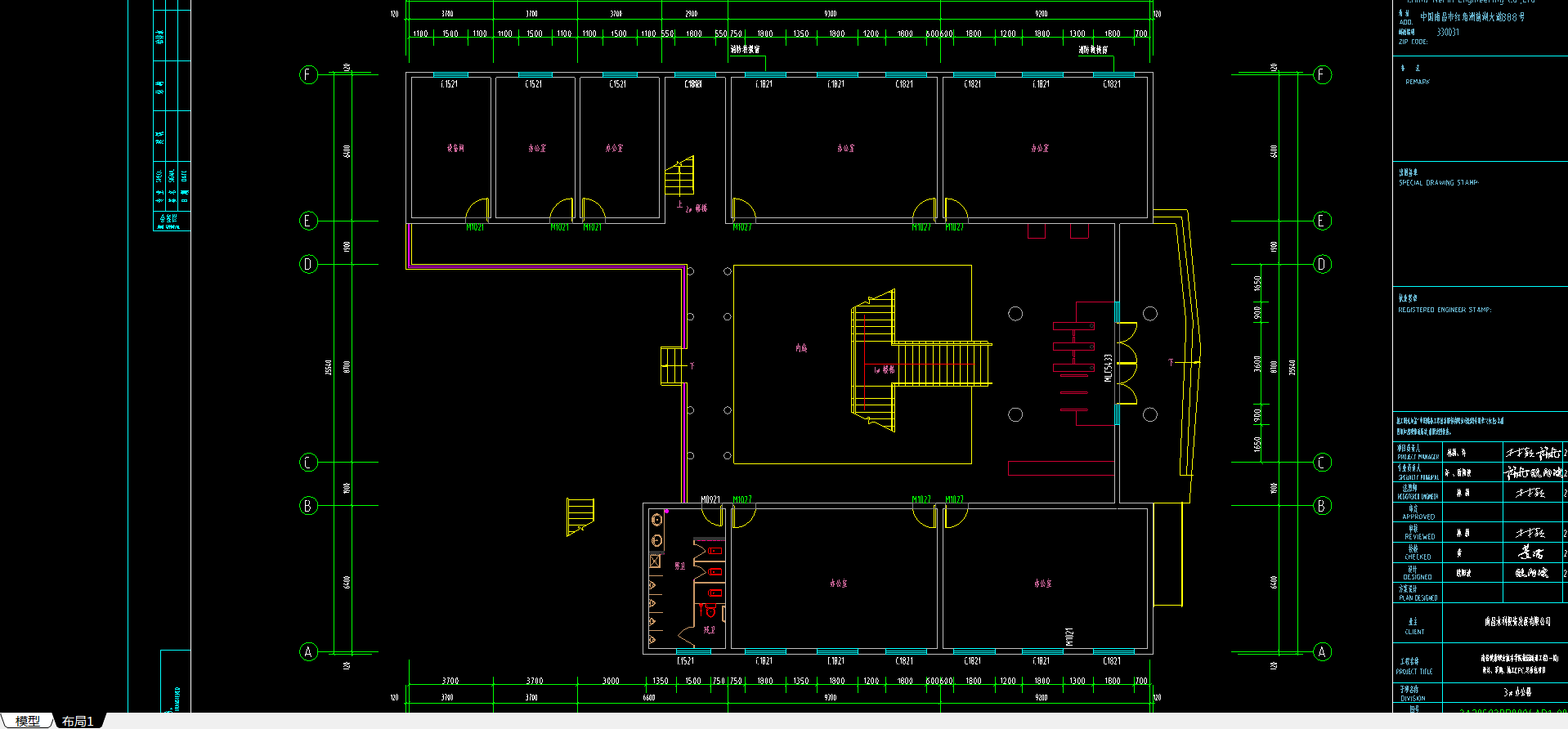Pick the right-side grid axis bubble F

1323,74
